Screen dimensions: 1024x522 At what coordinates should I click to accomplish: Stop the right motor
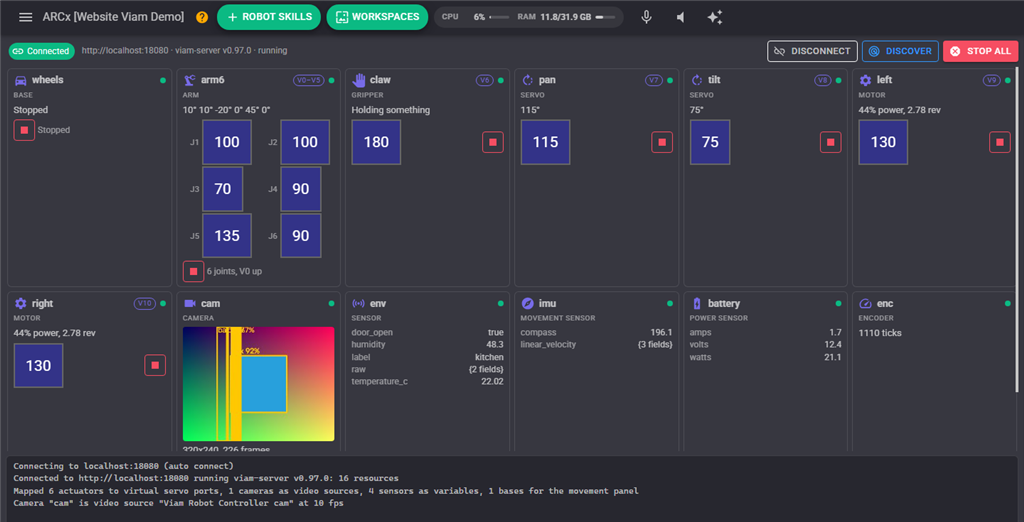tap(155, 365)
